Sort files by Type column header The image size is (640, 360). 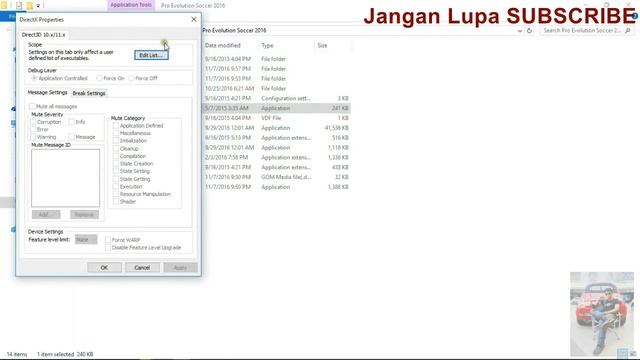pyautogui.click(x=267, y=45)
